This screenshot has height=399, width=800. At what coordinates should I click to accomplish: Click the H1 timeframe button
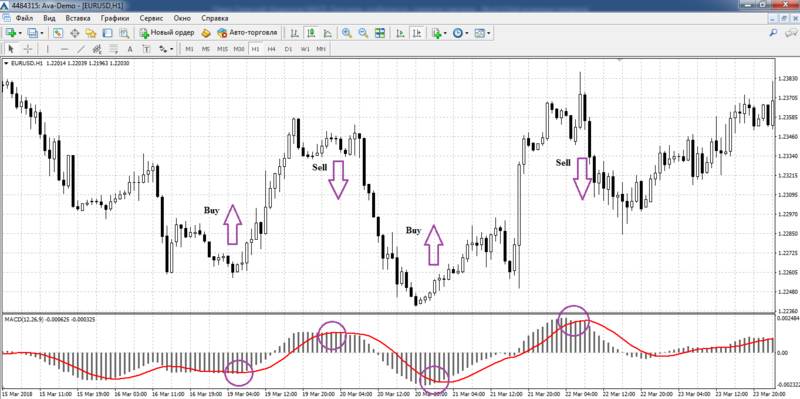pos(255,49)
